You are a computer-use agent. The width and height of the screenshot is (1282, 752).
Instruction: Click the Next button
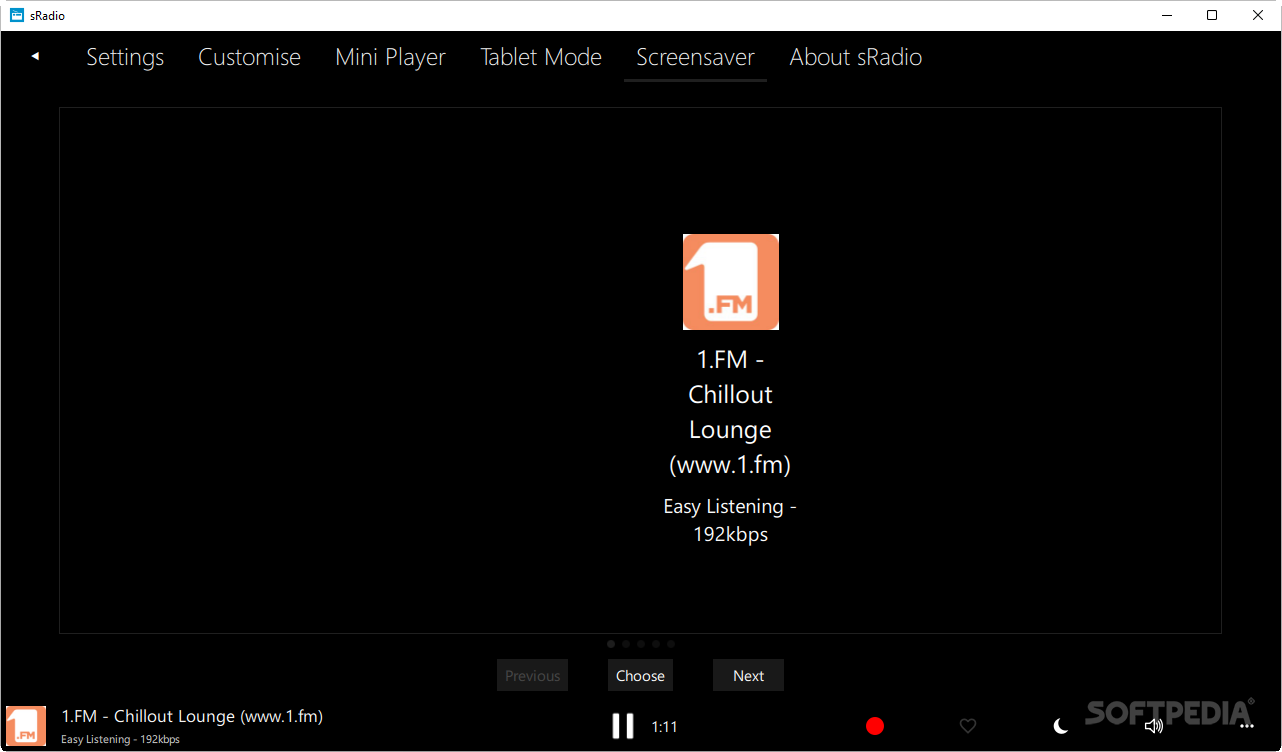coord(748,675)
